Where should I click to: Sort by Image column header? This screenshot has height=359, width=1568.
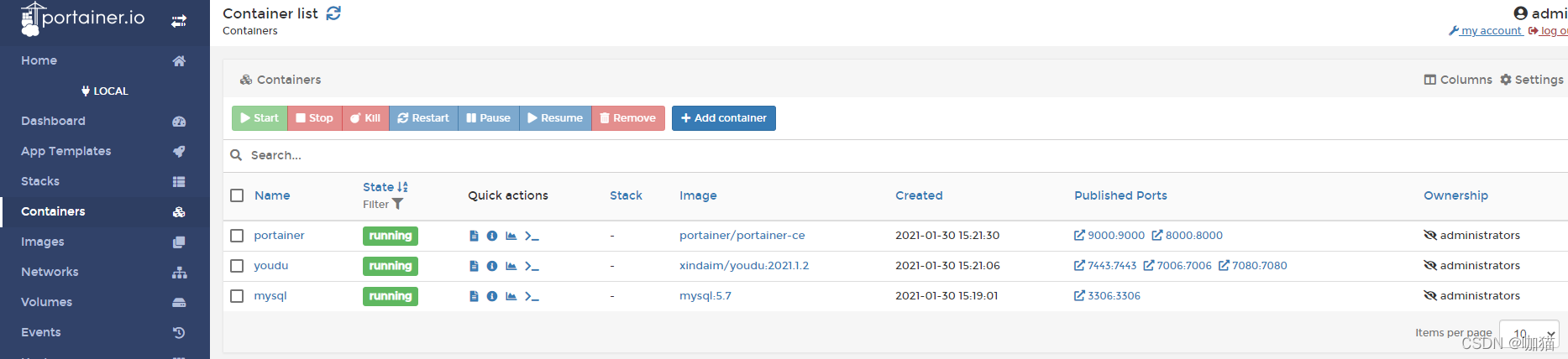point(698,195)
